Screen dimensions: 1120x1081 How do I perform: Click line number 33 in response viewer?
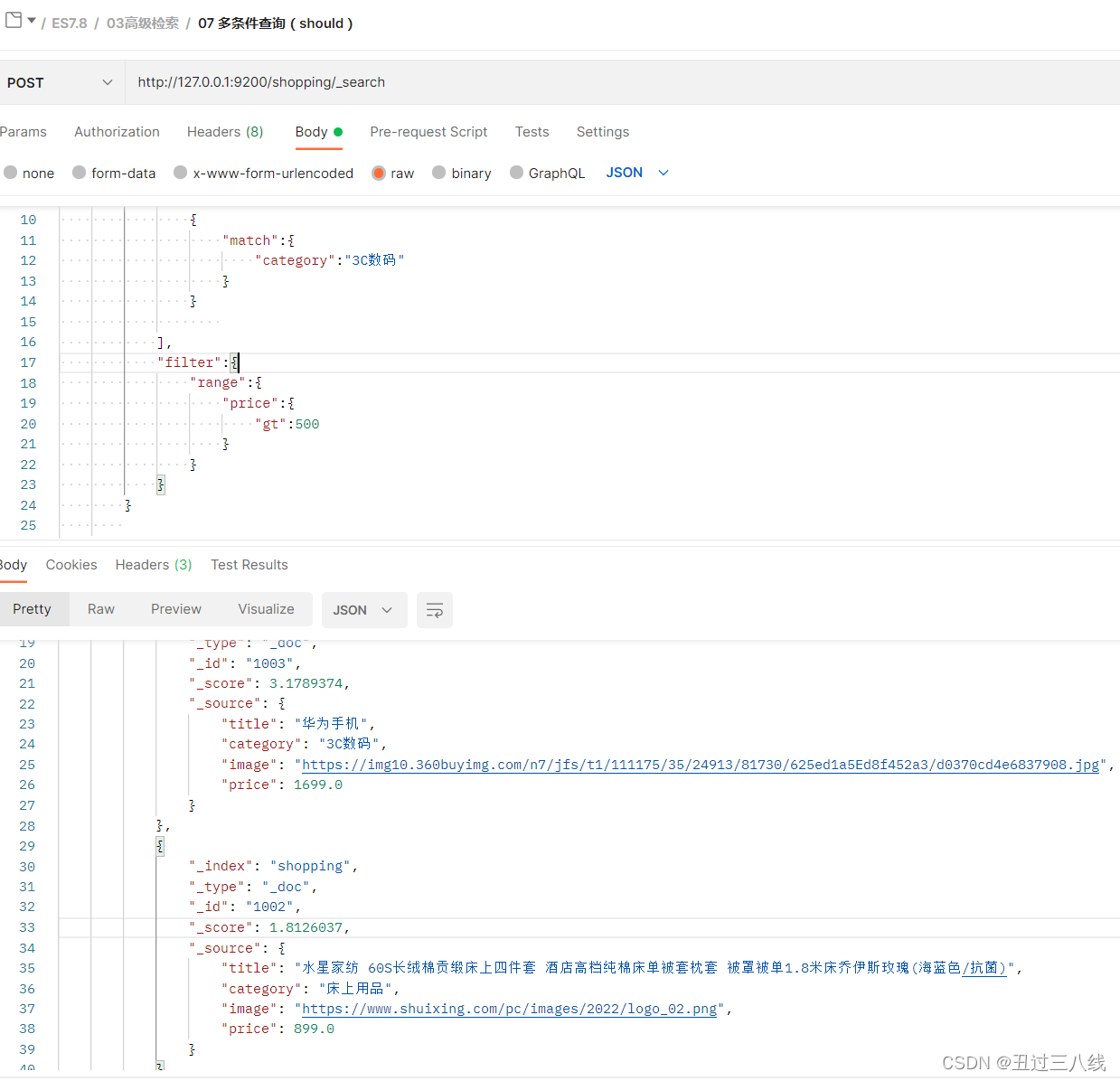(x=27, y=927)
